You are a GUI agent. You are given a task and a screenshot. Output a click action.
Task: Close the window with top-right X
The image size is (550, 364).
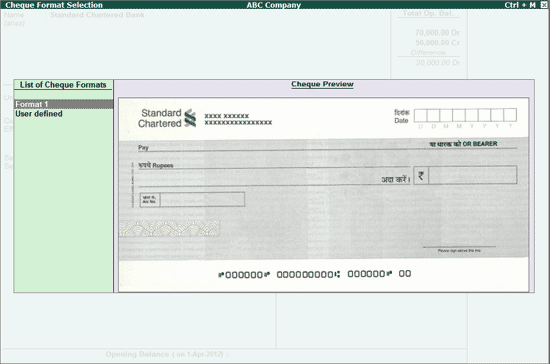pos(544,5)
